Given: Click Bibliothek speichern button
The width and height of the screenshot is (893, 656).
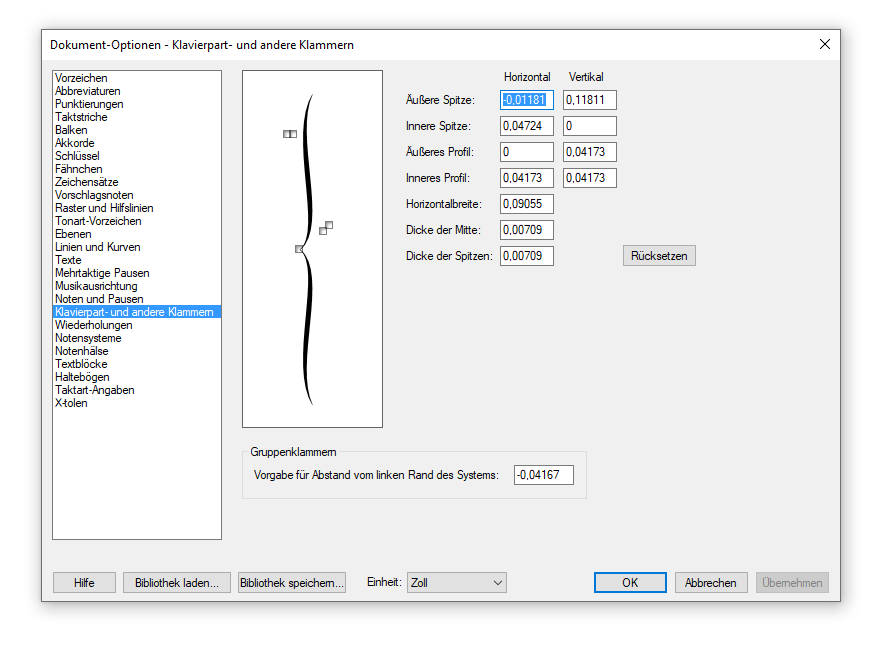Looking at the screenshot, I should [x=292, y=583].
